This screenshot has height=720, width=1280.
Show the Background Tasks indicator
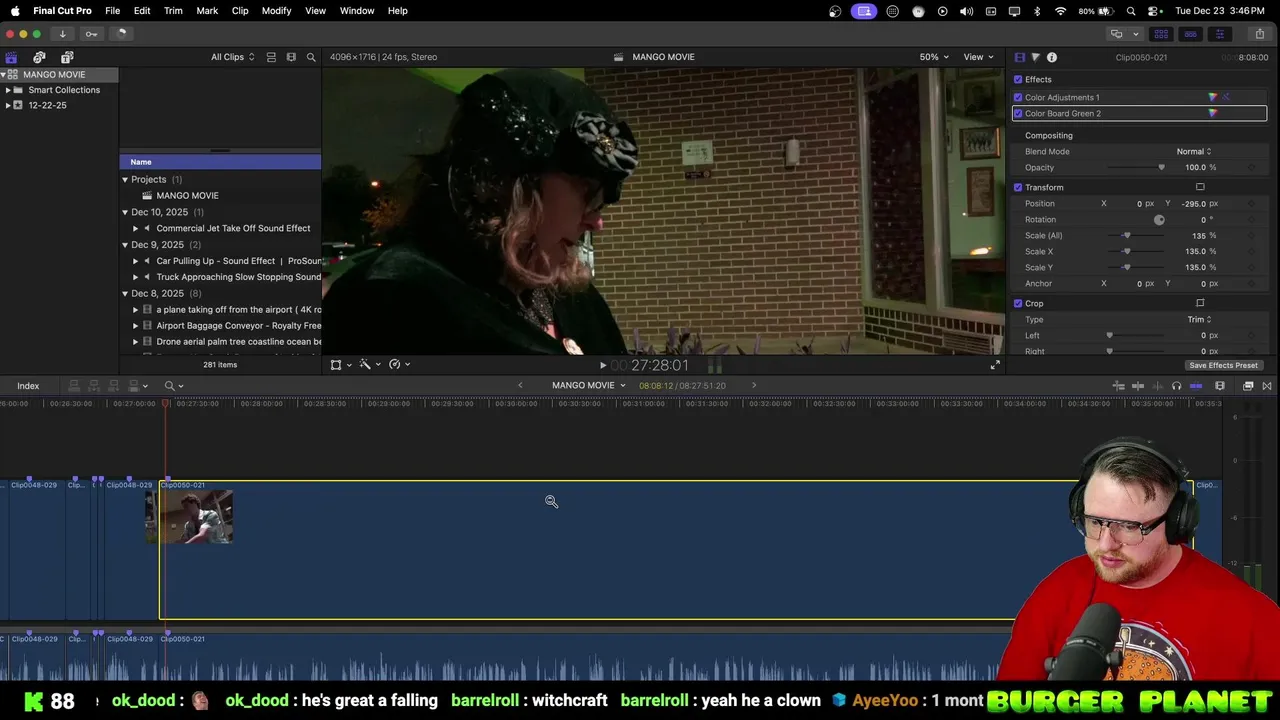click(x=121, y=33)
